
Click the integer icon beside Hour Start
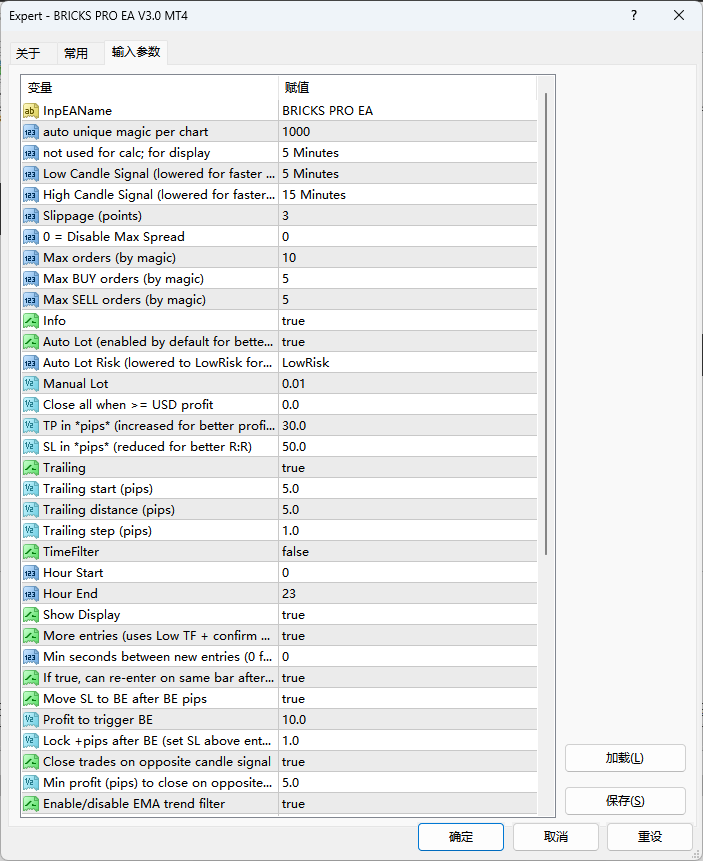pyautogui.click(x=31, y=573)
